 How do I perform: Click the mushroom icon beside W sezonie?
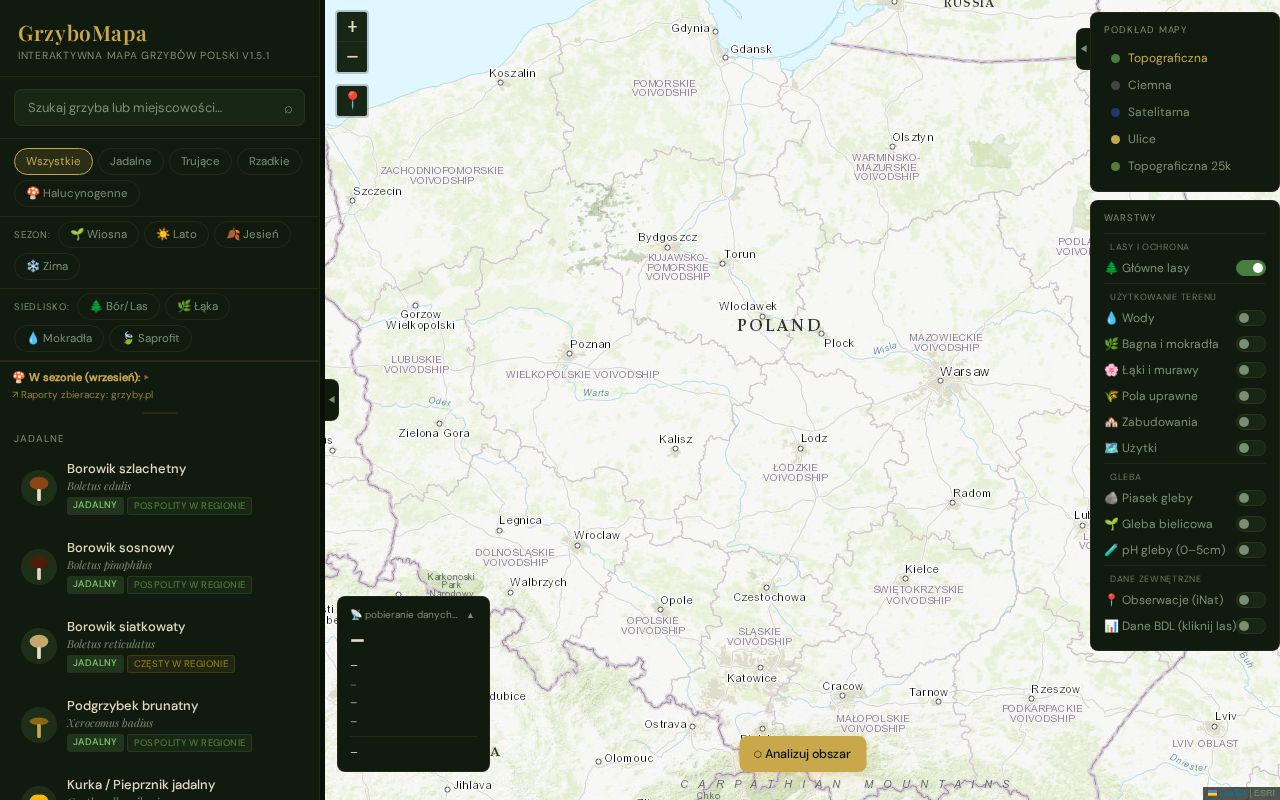pos(19,377)
